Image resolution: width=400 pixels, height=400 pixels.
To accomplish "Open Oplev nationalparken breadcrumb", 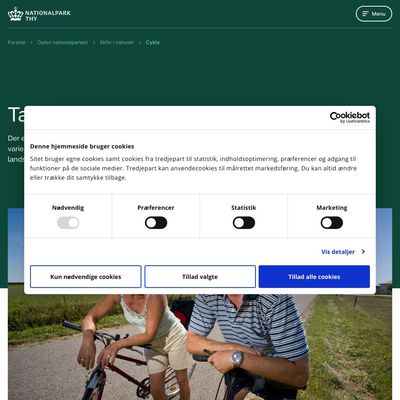I will click(63, 42).
